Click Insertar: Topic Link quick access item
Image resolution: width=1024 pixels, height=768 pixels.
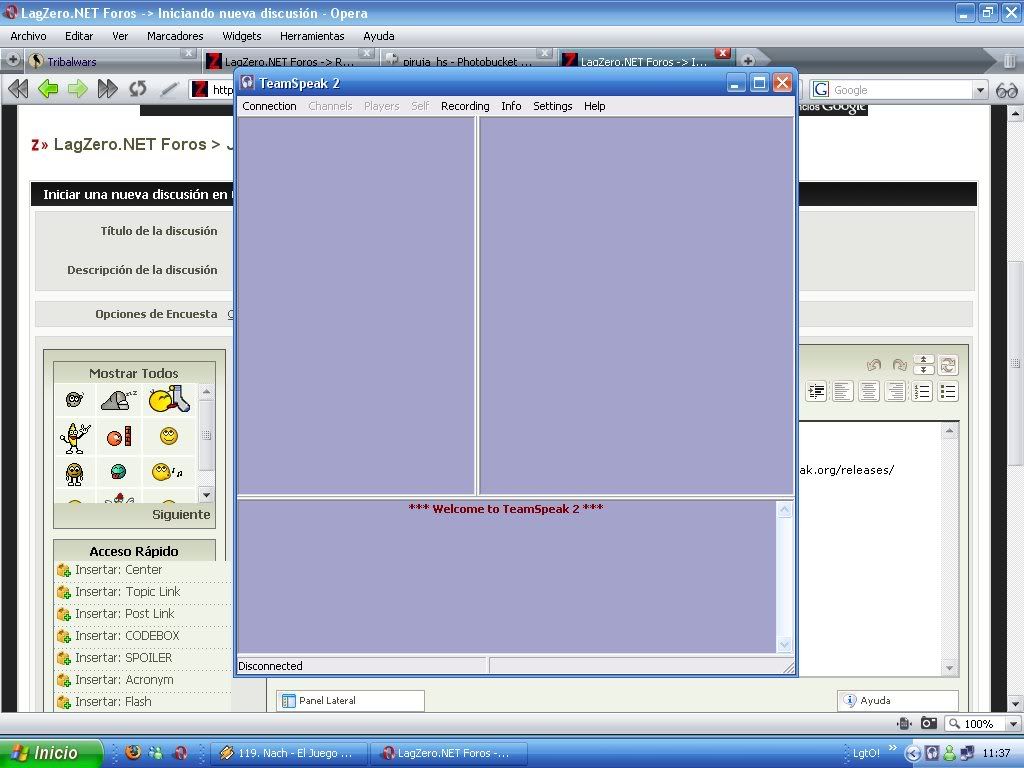pos(127,592)
